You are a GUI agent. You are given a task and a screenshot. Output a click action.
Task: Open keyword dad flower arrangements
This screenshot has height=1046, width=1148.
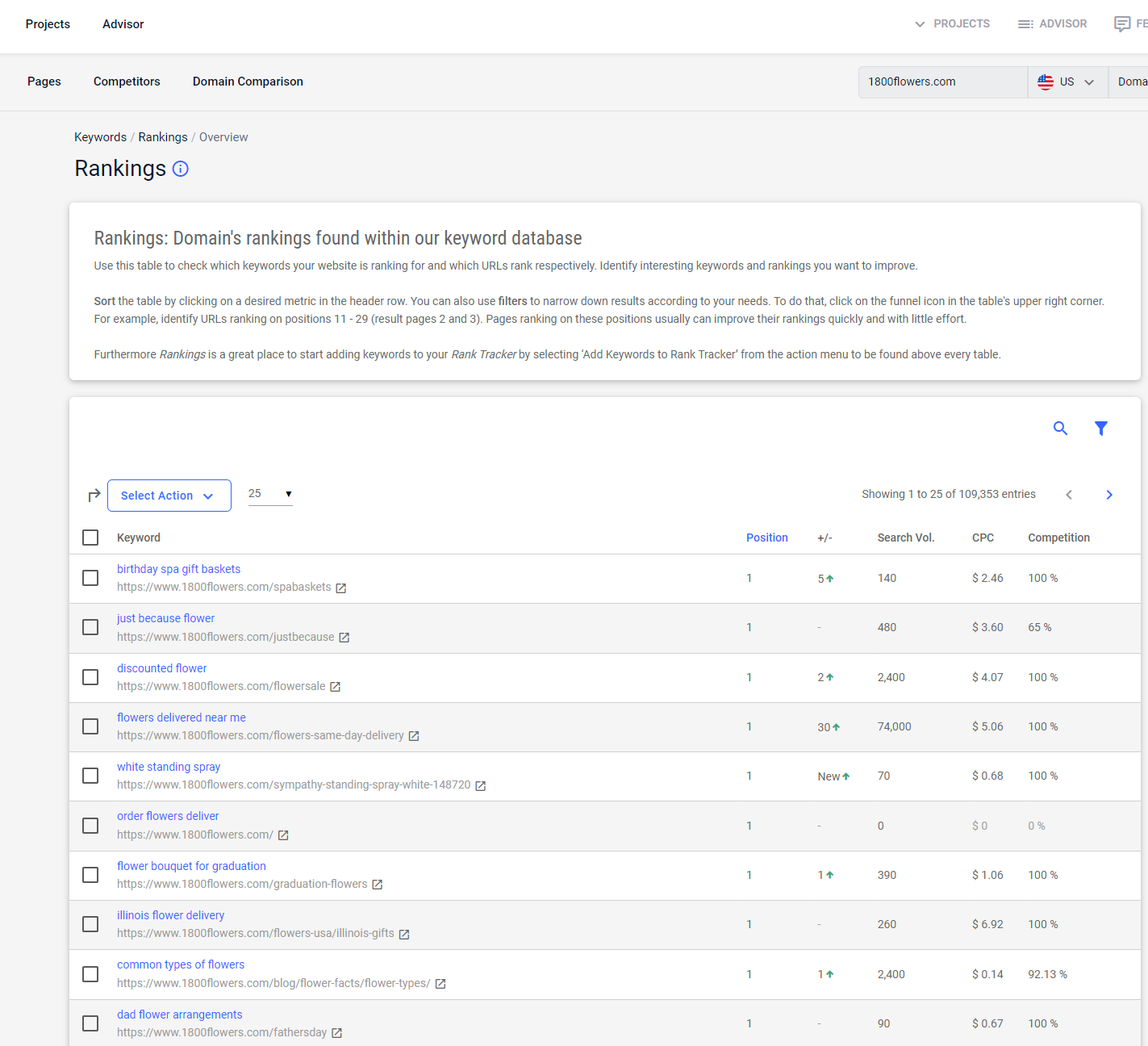point(179,1015)
